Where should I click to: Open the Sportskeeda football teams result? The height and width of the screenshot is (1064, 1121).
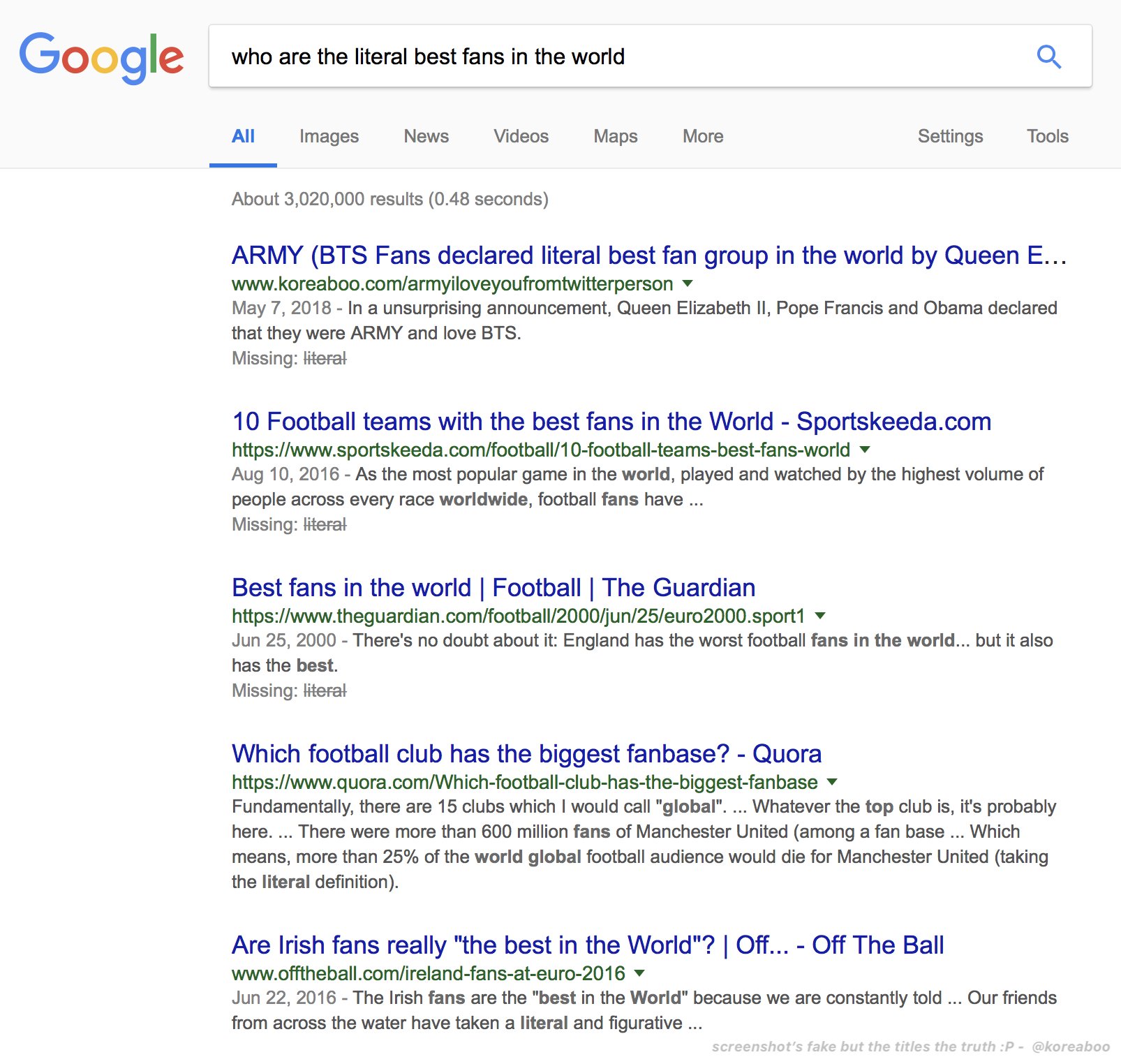[611, 422]
